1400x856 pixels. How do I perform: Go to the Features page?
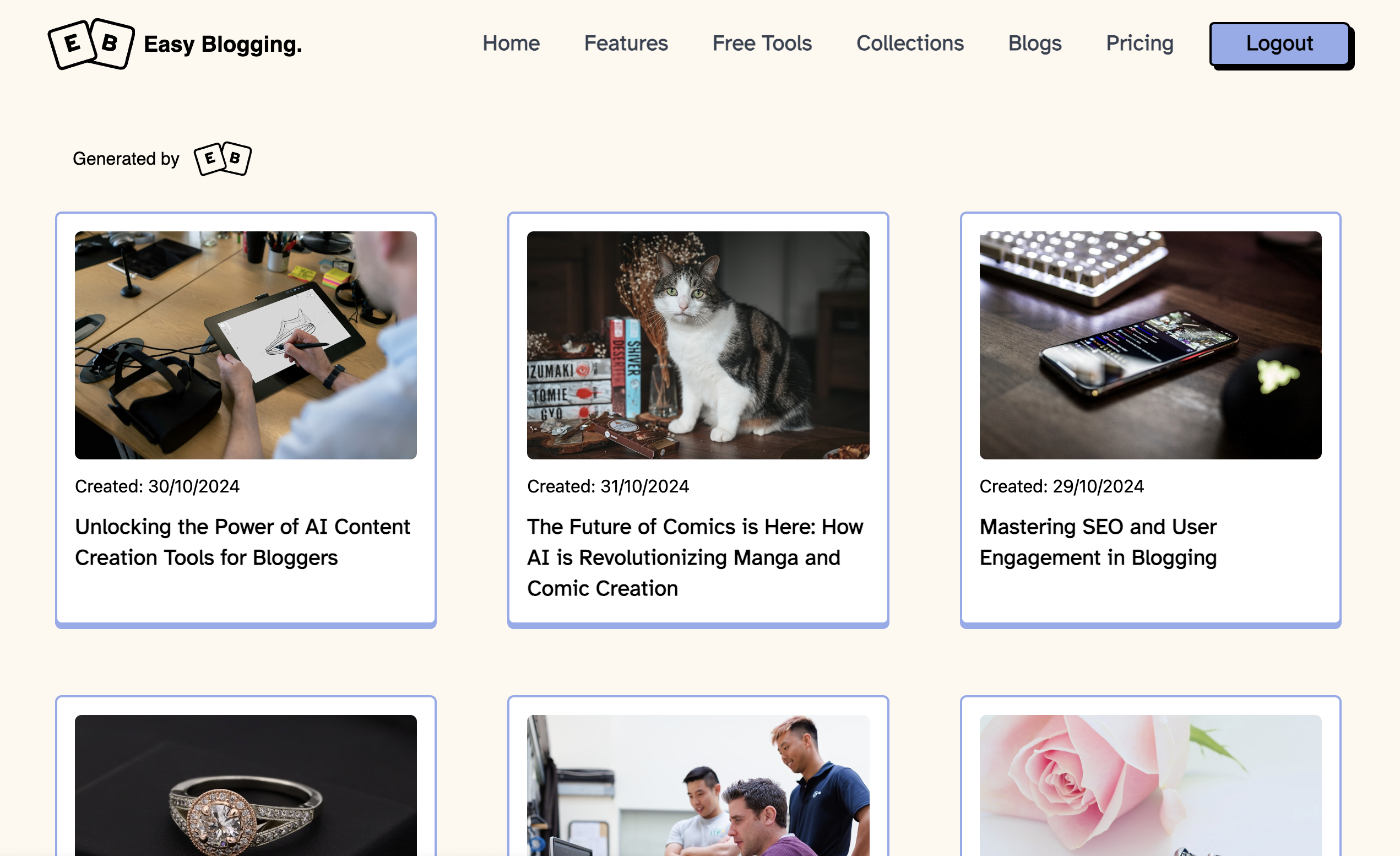tap(626, 43)
